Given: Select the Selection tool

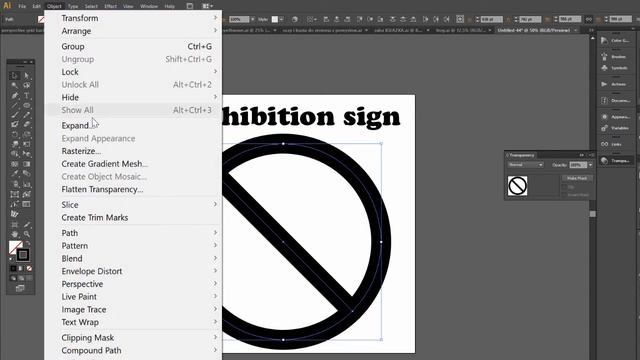Looking at the screenshot, I should click(x=15, y=76).
